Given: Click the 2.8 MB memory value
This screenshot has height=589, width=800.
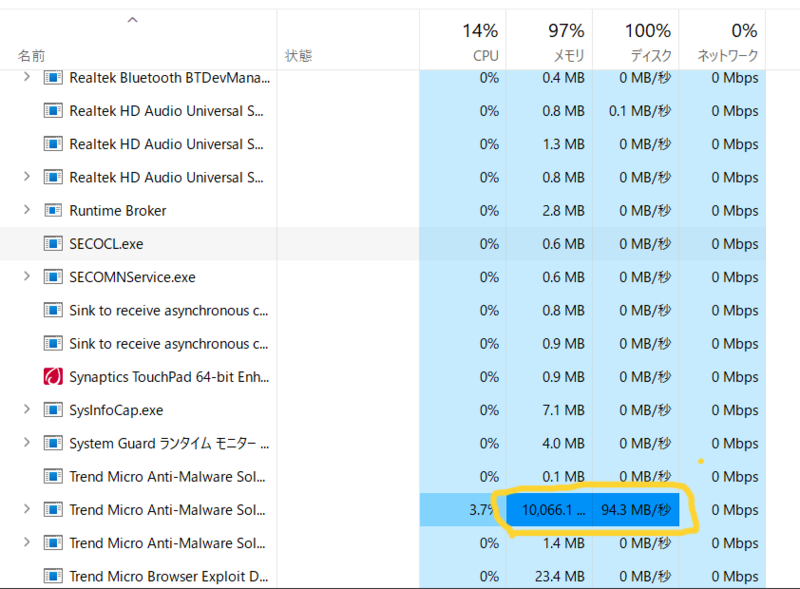Looking at the screenshot, I should click(563, 211).
